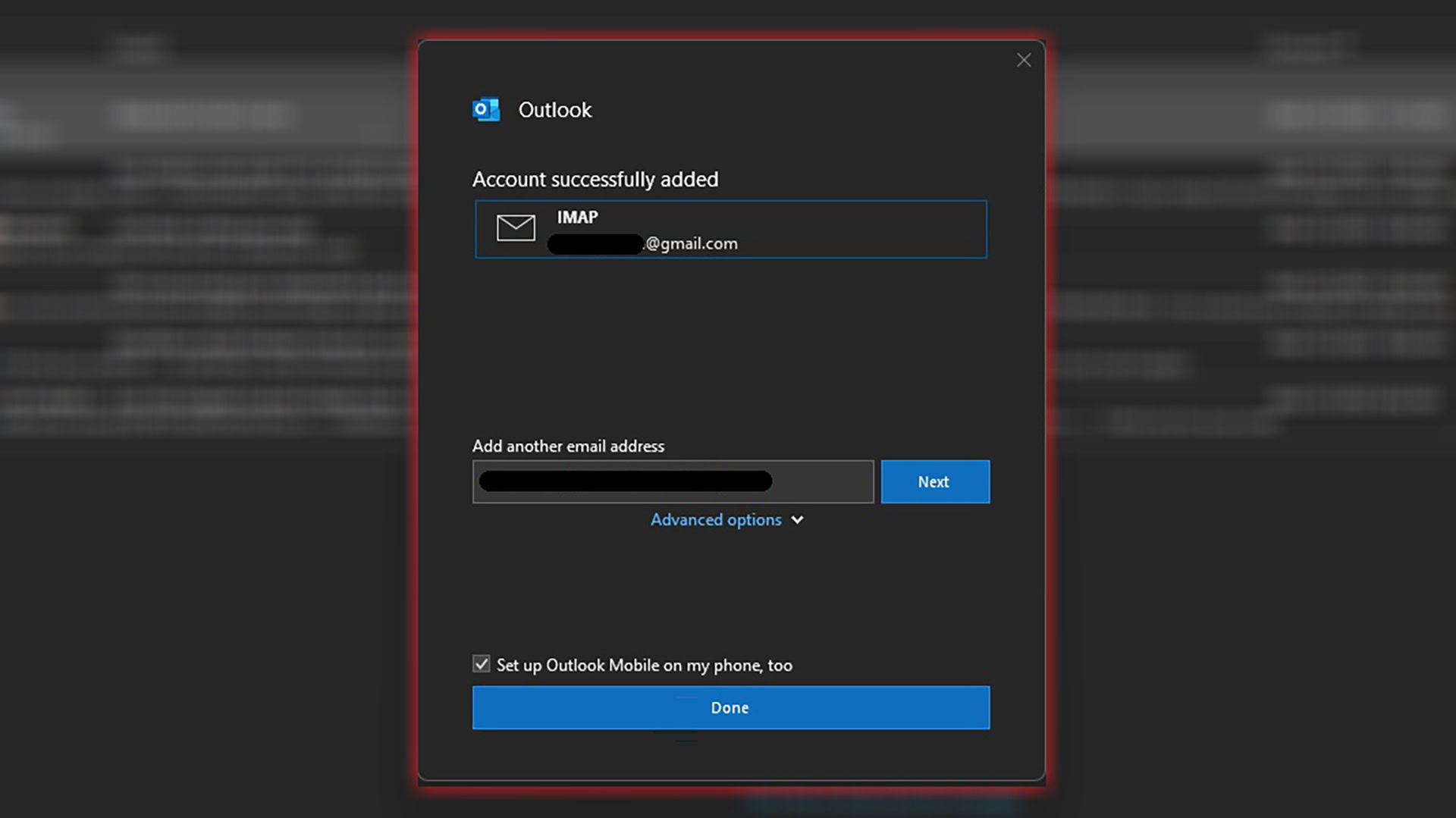
Task: Click the Outlook logo icon
Action: [486, 110]
